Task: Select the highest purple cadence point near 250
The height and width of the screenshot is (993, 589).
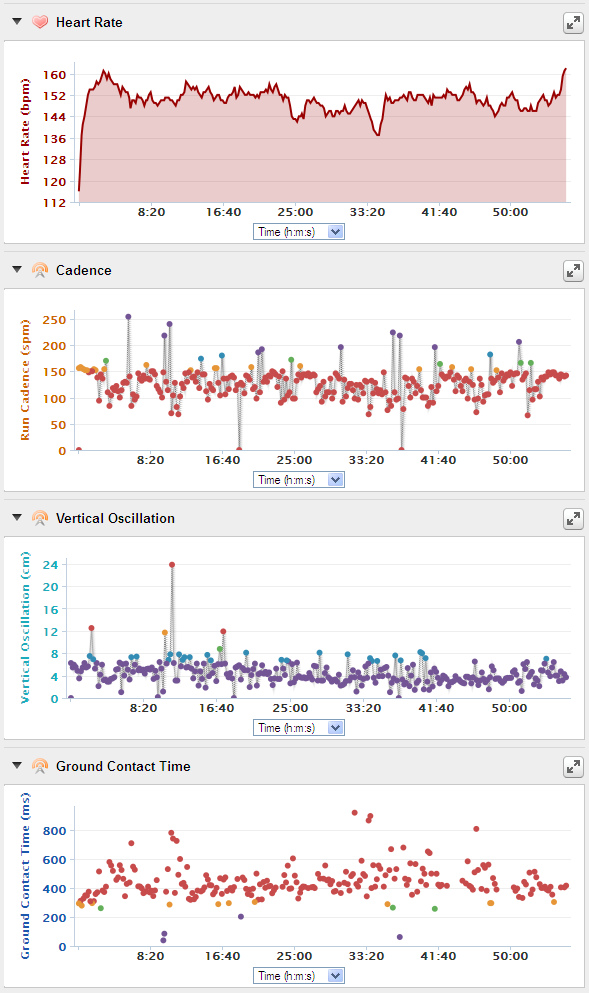Action: coord(129,317)
